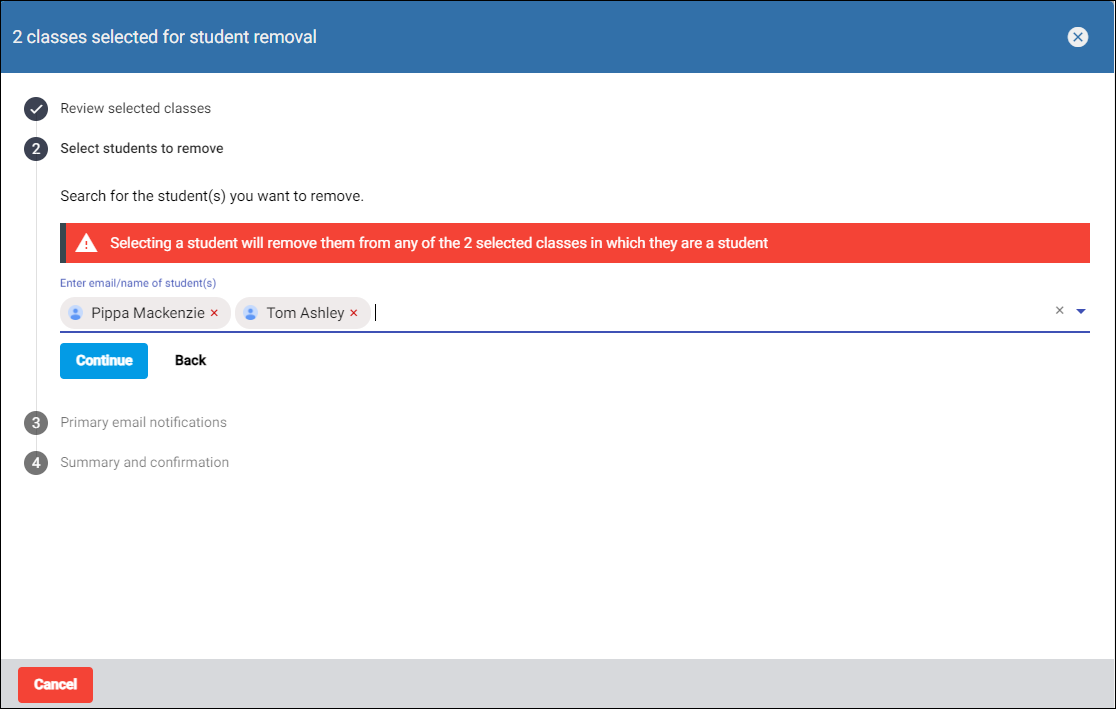This screenshot has width=1116, height=709.
Task: Select step 3 number circle
Action: 36,423
